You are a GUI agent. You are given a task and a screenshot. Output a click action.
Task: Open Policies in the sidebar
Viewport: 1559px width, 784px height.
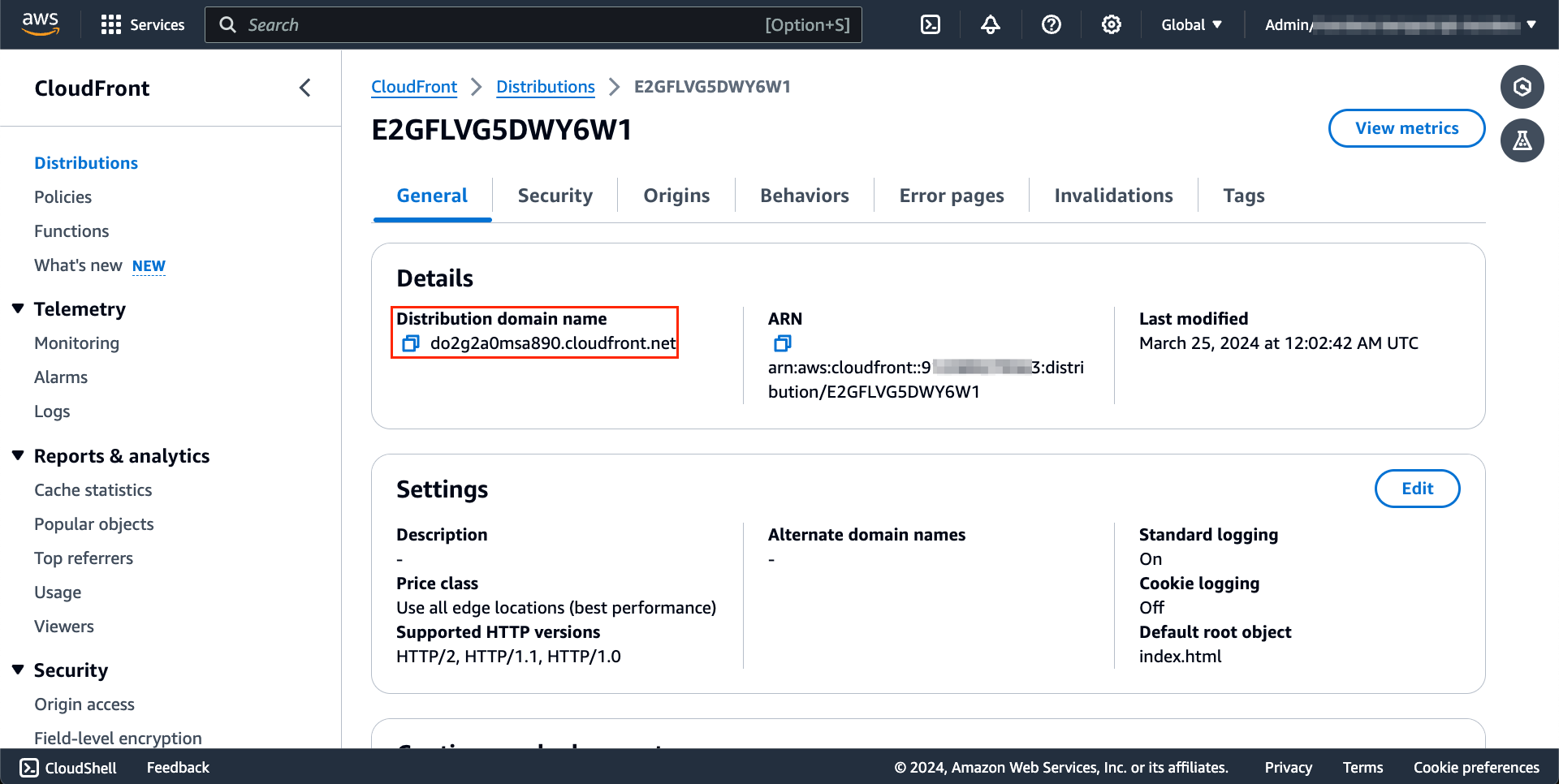pos(63,197)
